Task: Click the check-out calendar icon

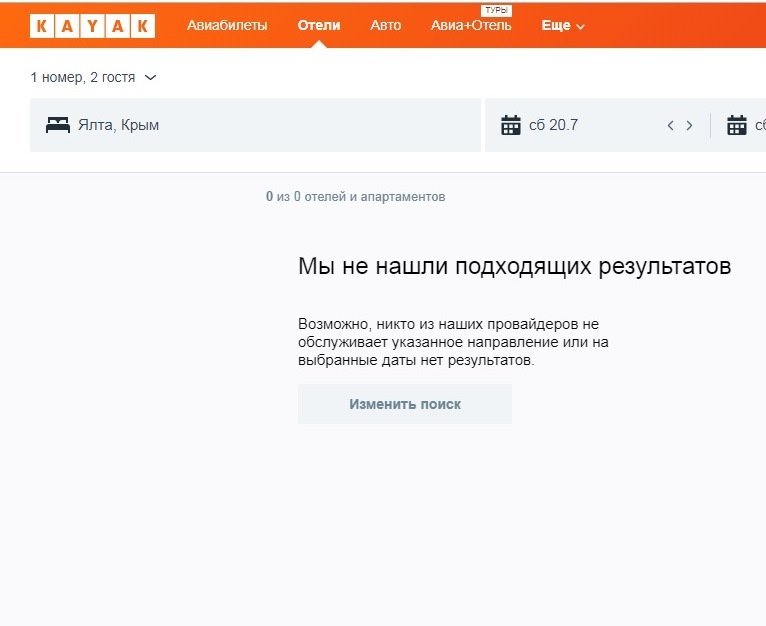Action: pos(737,125)
